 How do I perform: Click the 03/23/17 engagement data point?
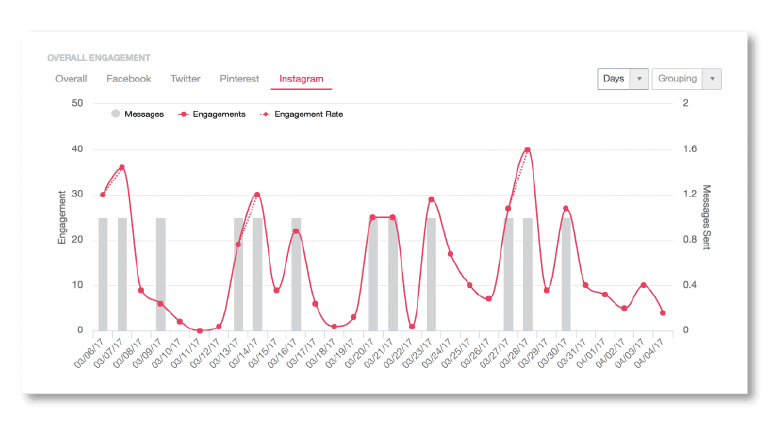(431, 199)
